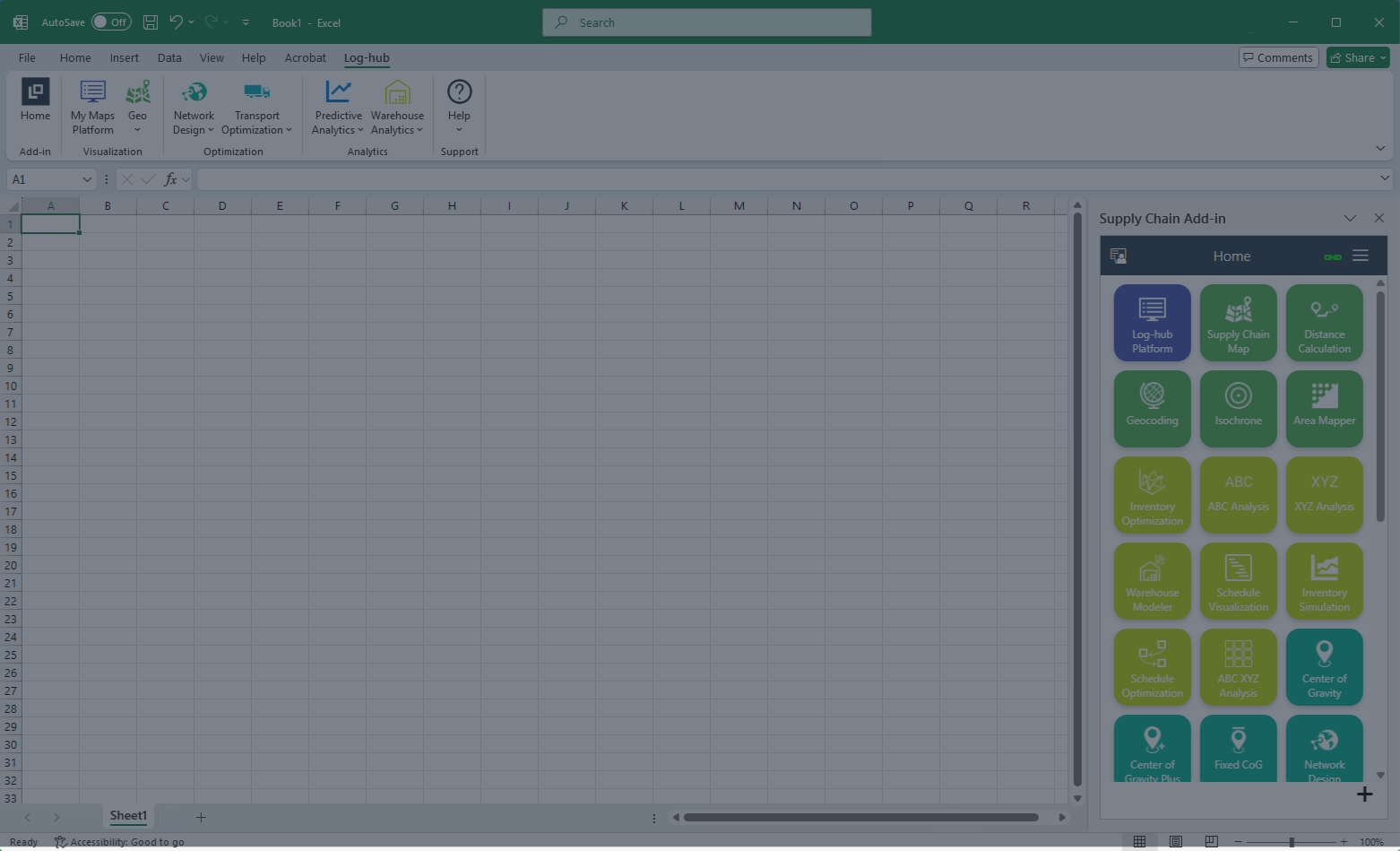The height and width of the screenshot is (851, 1400).
Task: Zoom out with minus button
Action: coord(1238,842)
